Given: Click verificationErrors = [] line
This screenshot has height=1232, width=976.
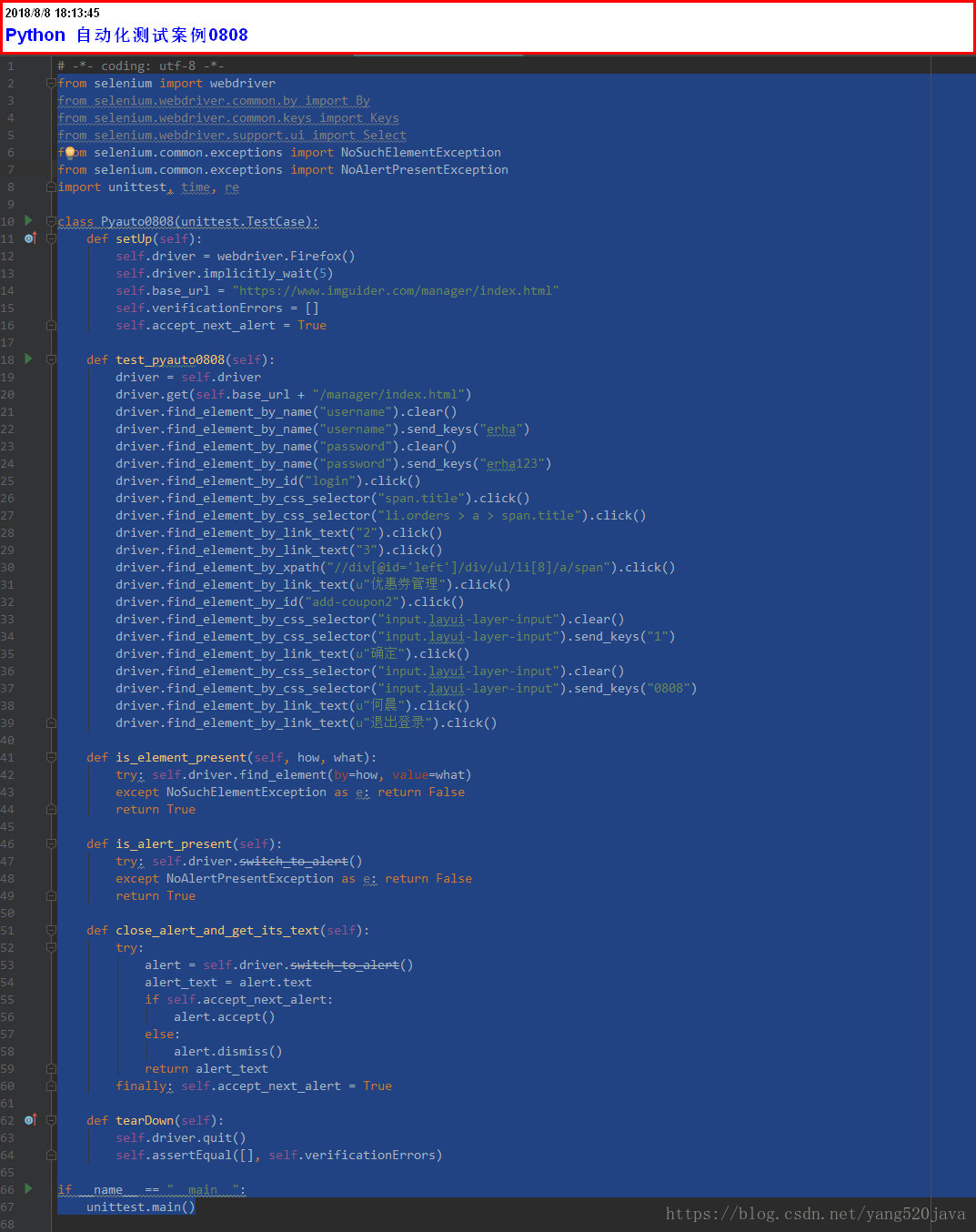Looking at the screenshot, I should [x=217, y=308].
